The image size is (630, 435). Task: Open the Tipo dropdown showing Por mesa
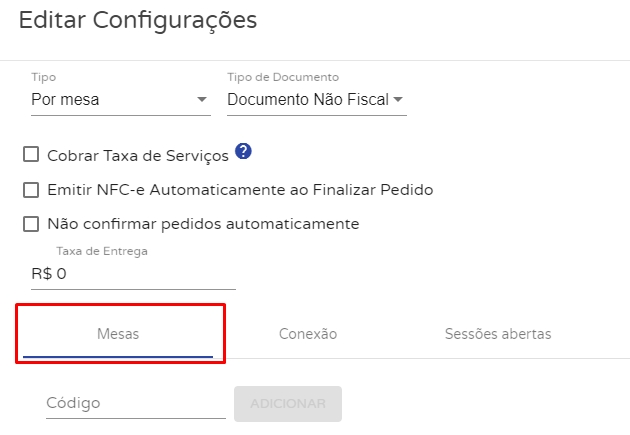click(110, 99)
